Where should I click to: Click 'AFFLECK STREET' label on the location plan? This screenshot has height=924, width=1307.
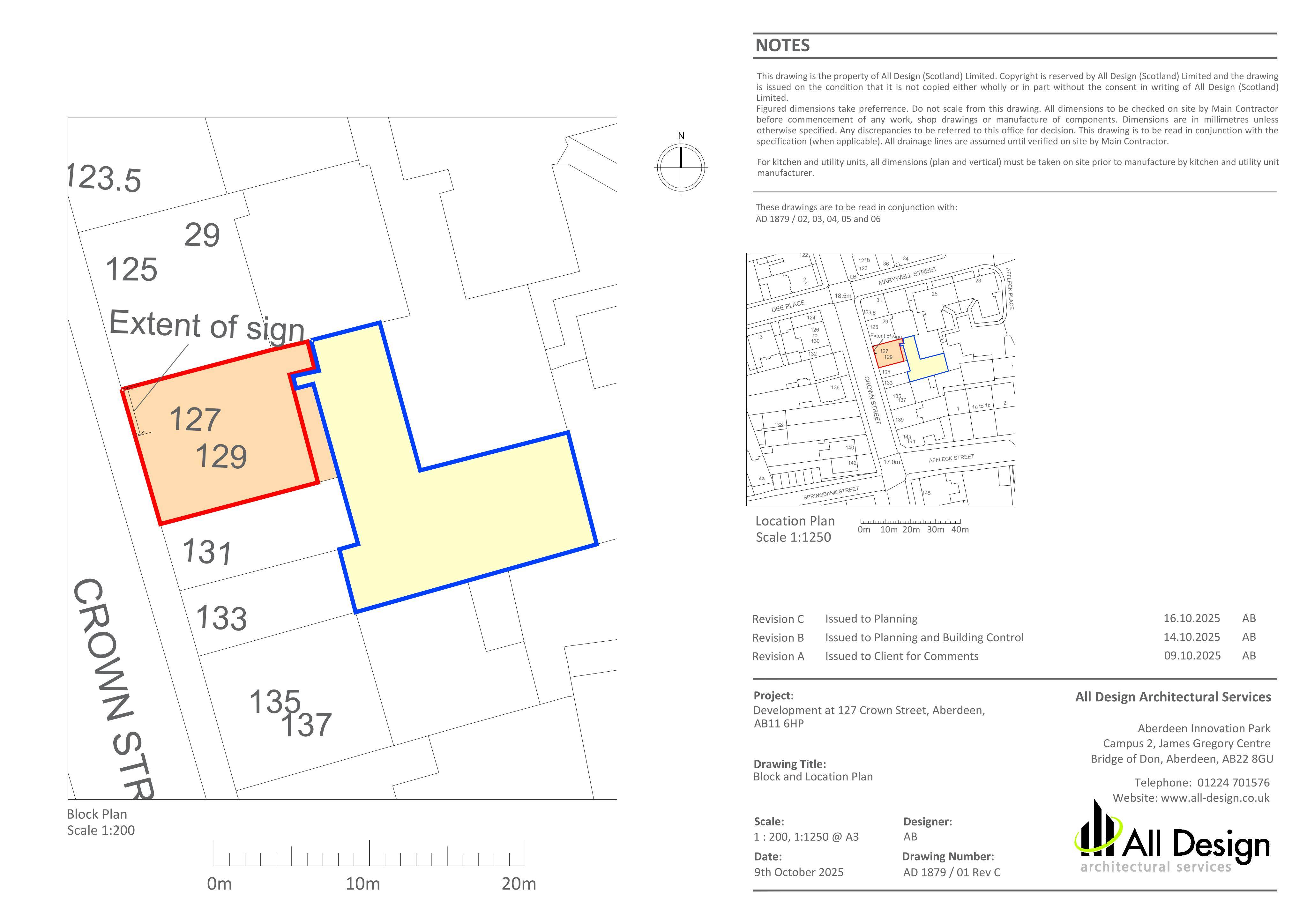(951, 458)
